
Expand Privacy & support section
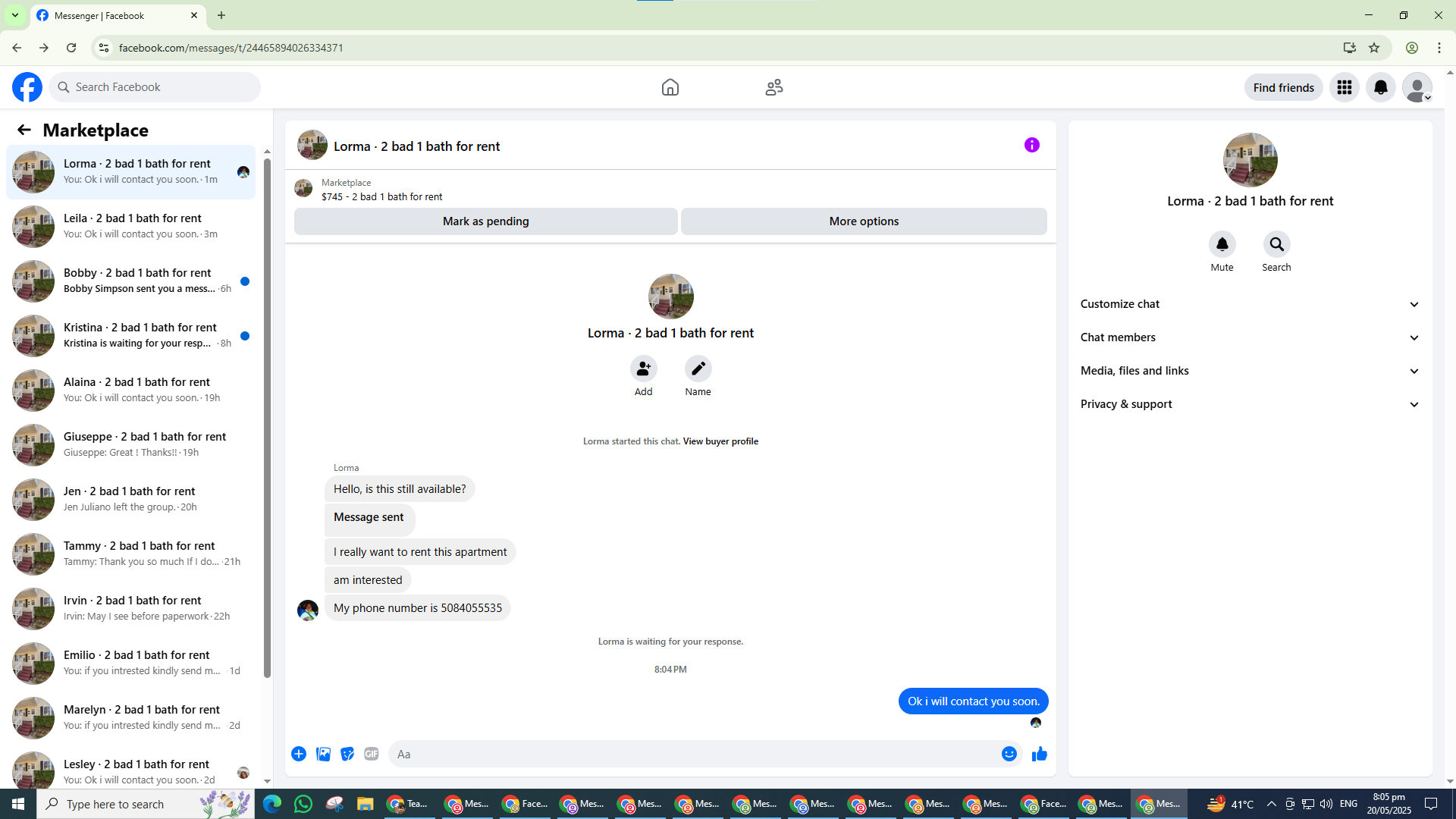[x=1249, y=404]
